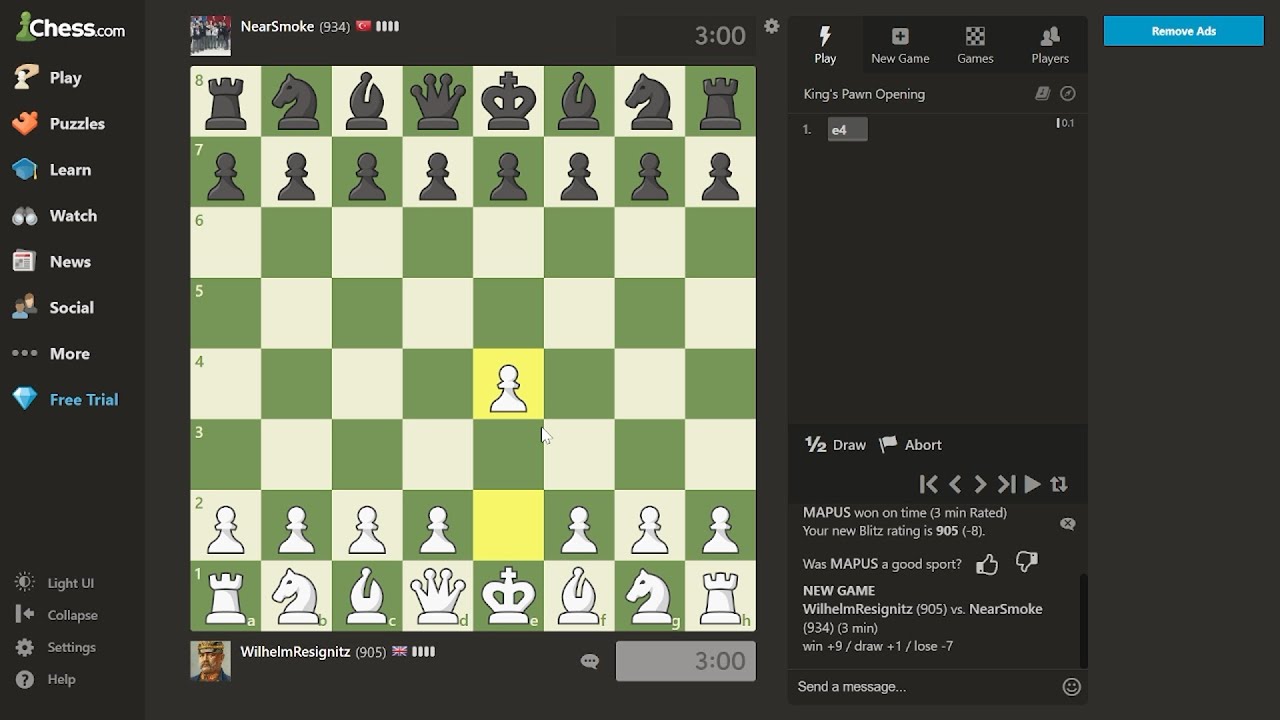The width and height of the screenshot is (1280, 720).
Task: Offer a Draw
Action: 836,445
